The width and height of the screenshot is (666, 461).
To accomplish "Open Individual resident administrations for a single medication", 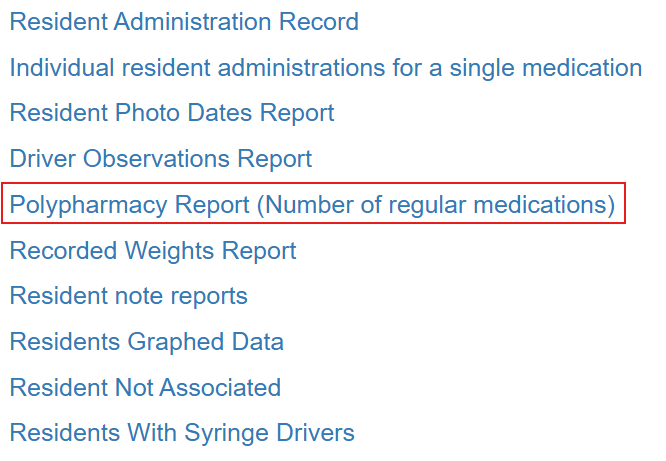I will (326, 68).
